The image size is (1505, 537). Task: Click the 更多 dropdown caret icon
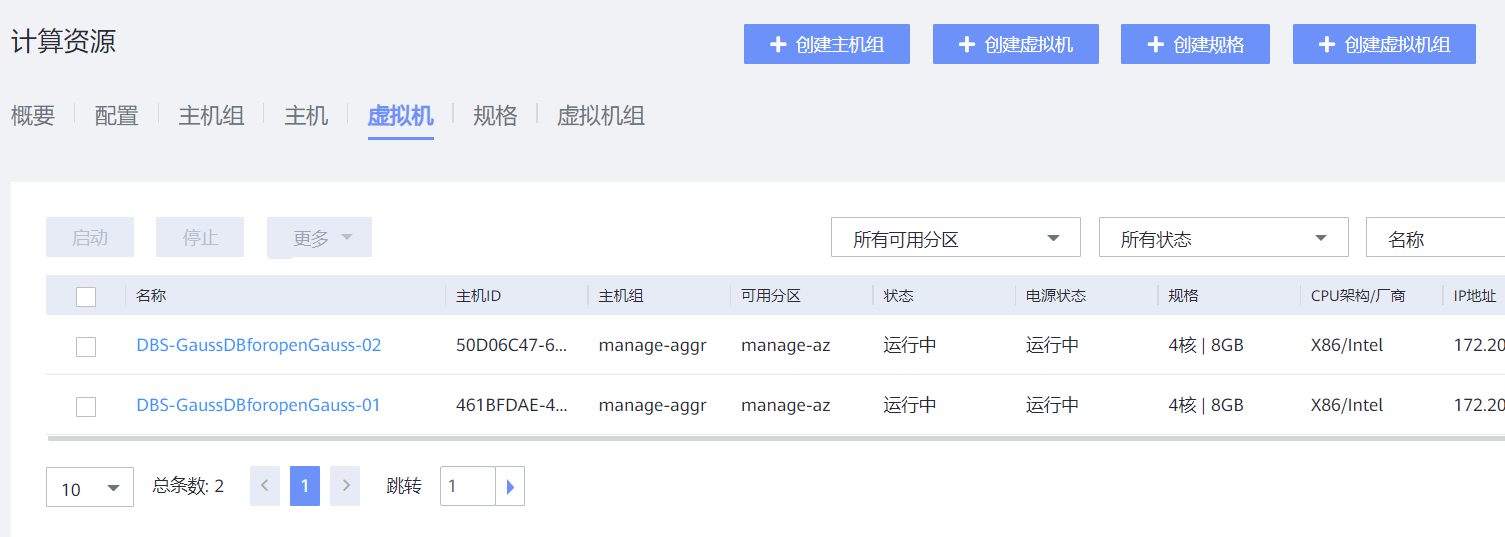tap(347, 237)
